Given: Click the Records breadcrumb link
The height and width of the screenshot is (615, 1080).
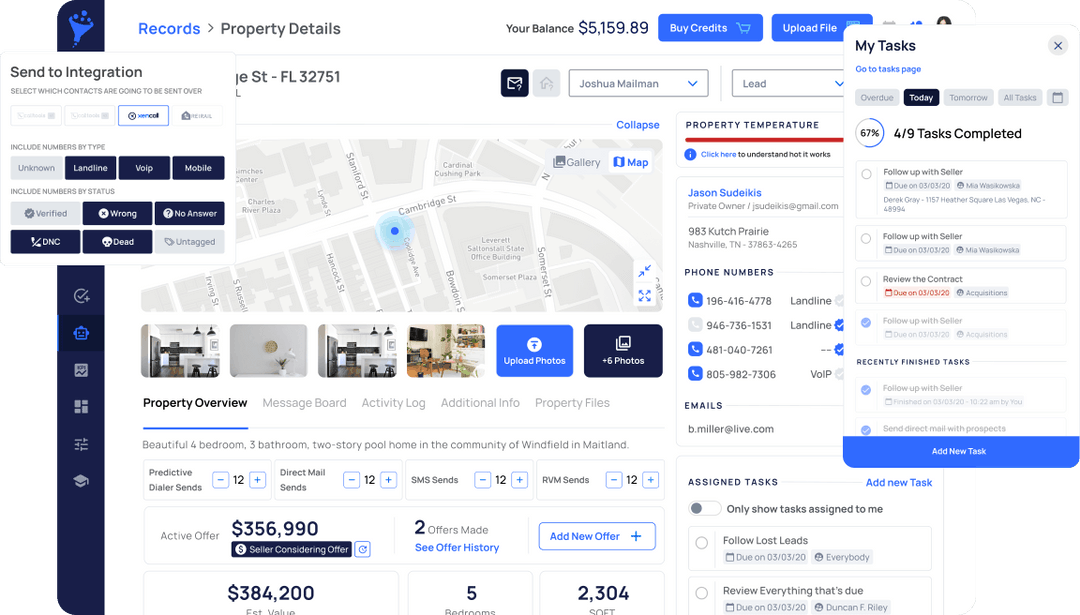Looking at the screenshot, I should tap(169, 28).
